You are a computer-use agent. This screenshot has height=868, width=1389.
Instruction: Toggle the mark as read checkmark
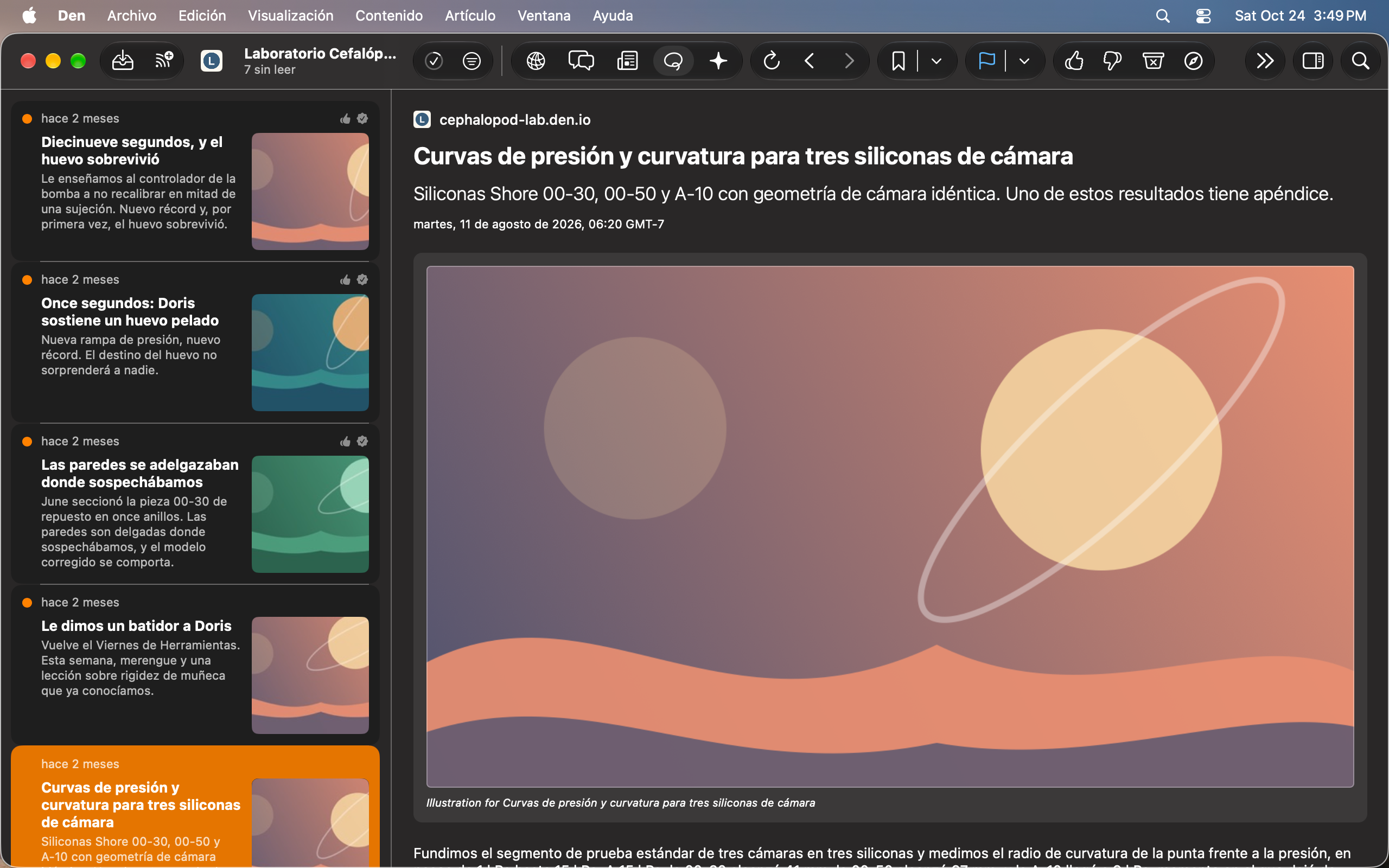coord(434,61)
